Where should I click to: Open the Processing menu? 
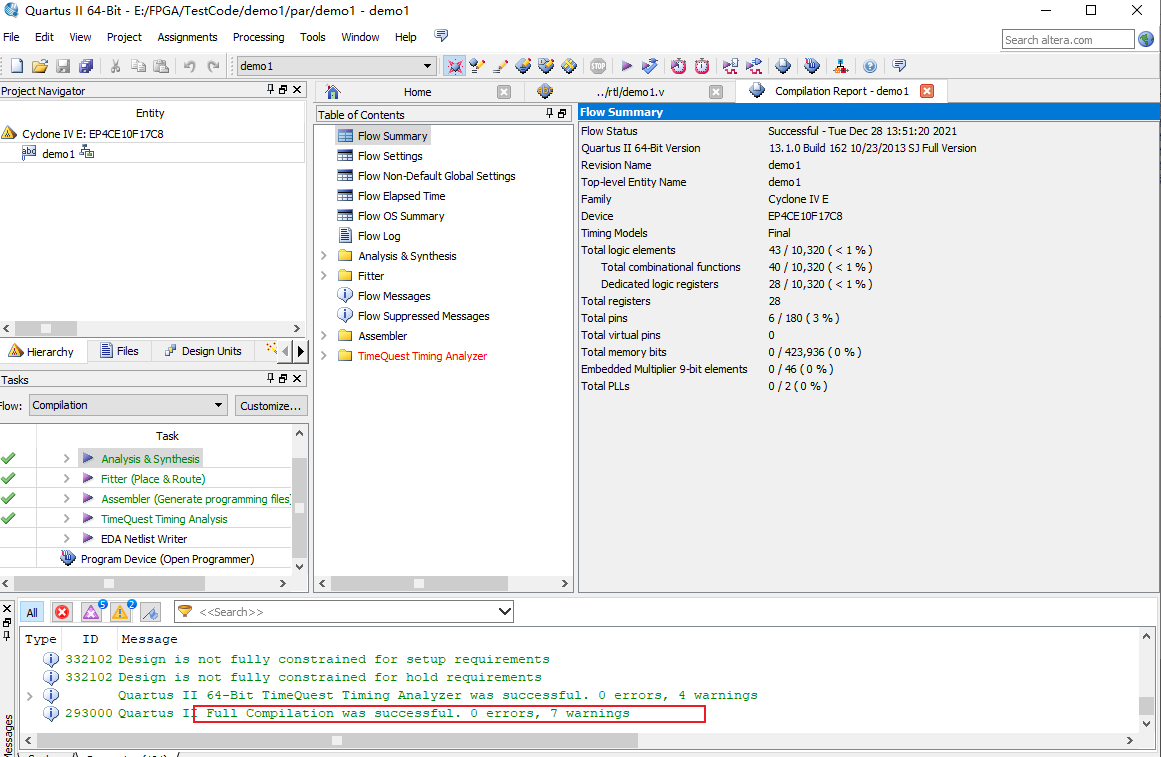[x=258, y=37]
